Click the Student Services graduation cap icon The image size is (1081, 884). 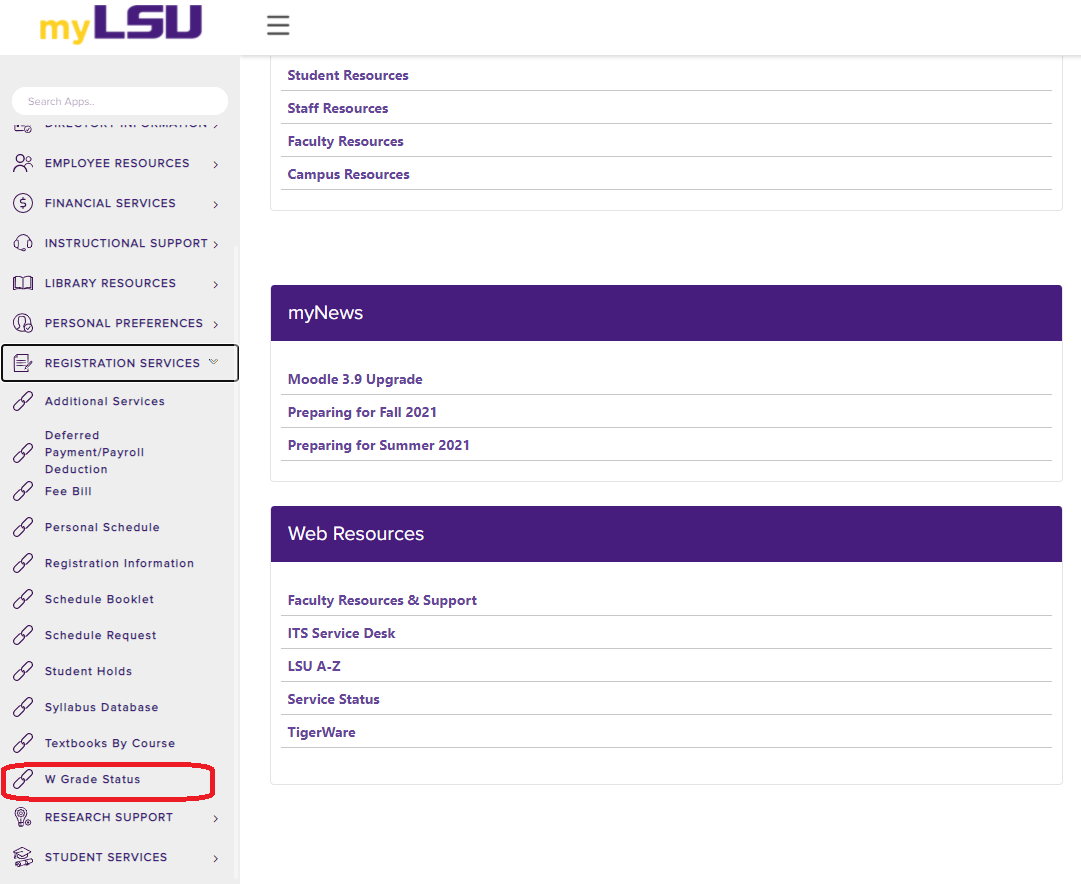coord(23,857)
